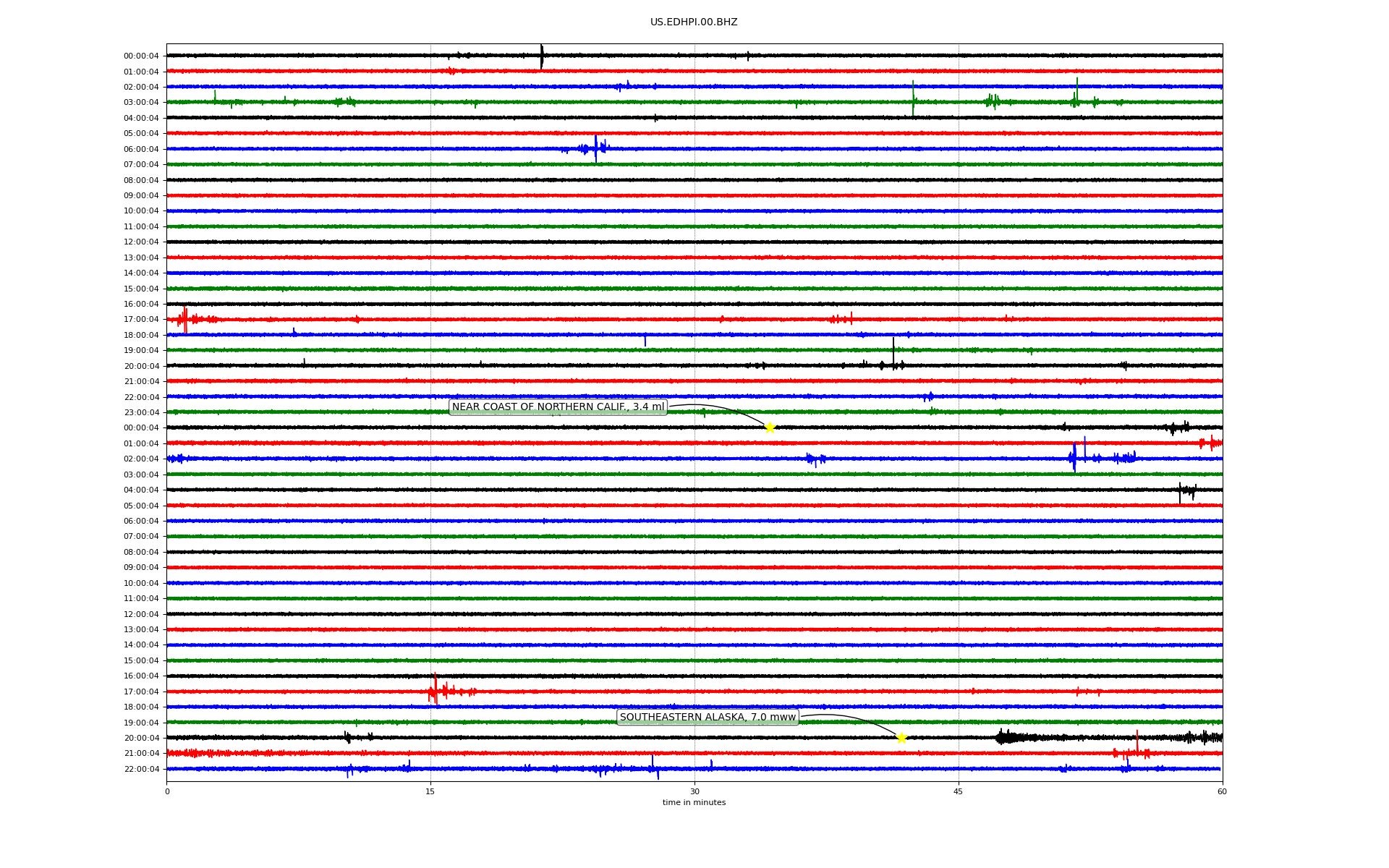
Task: Click the yellow star on Northern California event
Action: 770,427
